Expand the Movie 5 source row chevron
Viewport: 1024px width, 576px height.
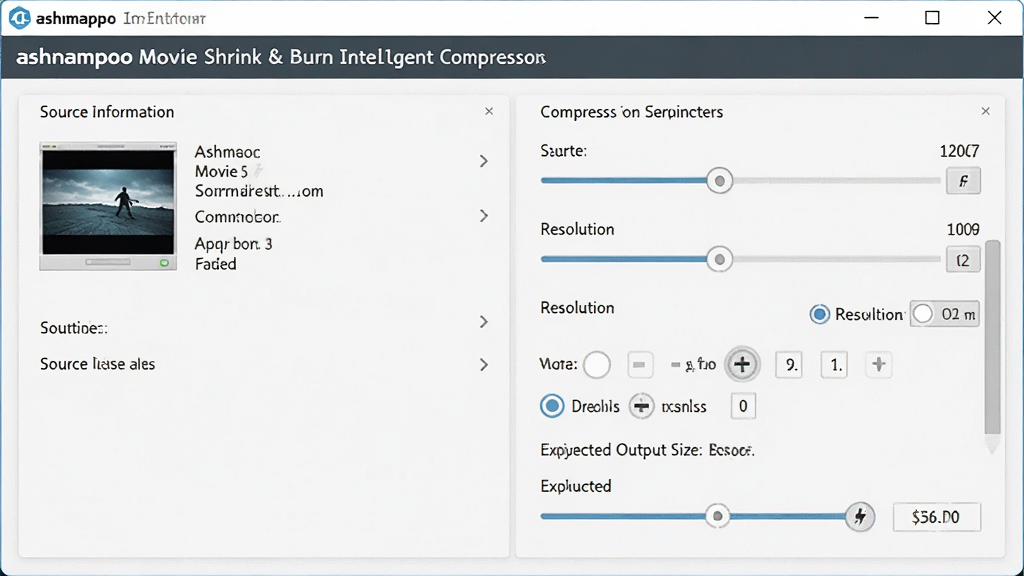tap(483, 161)
